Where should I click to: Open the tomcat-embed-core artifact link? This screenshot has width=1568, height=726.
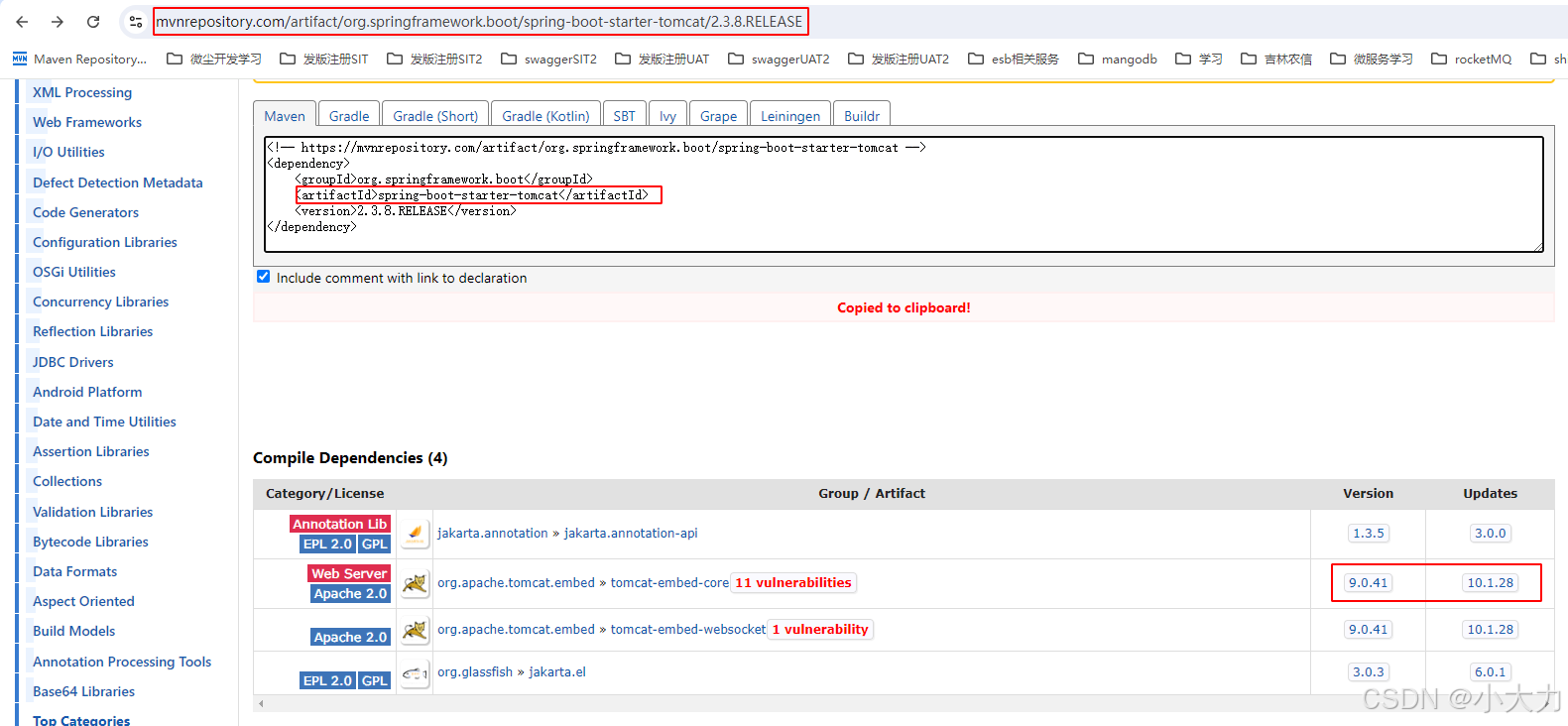(x=669, y=582)
